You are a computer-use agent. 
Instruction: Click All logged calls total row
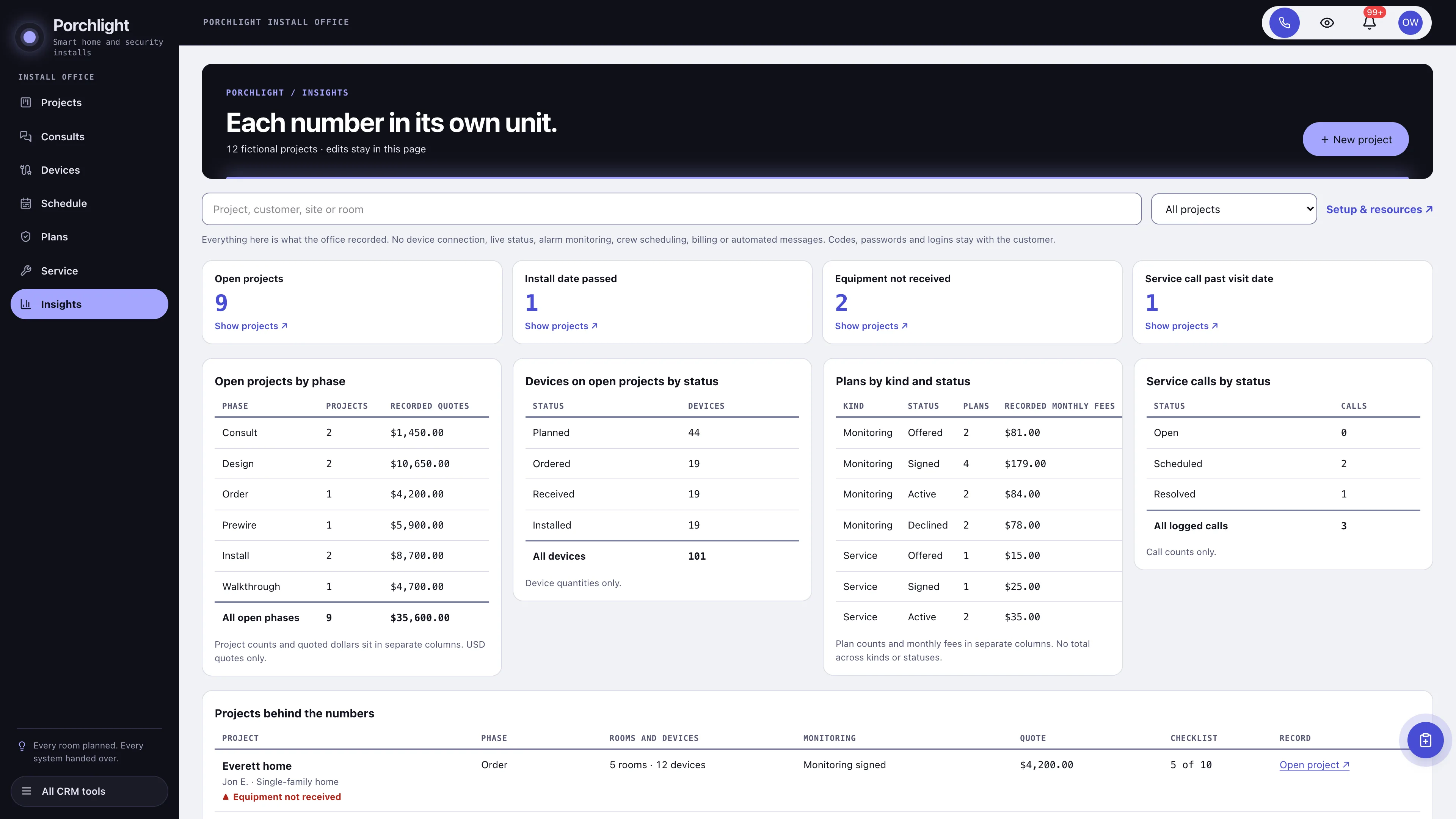1283,526
